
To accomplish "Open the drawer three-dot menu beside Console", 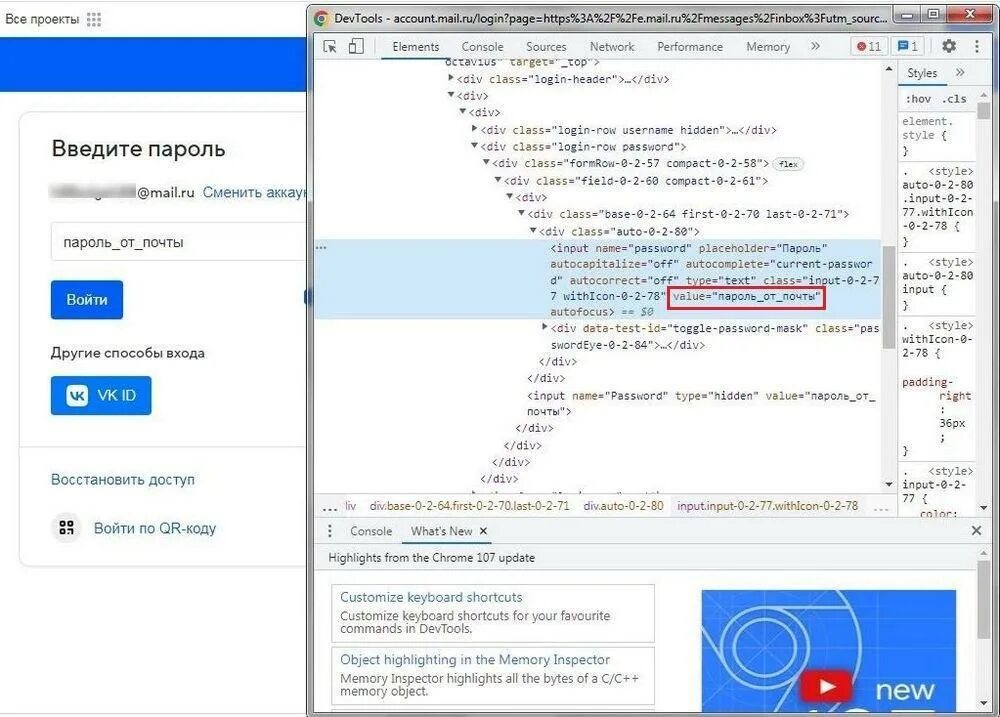I will (x=329, y=531).
